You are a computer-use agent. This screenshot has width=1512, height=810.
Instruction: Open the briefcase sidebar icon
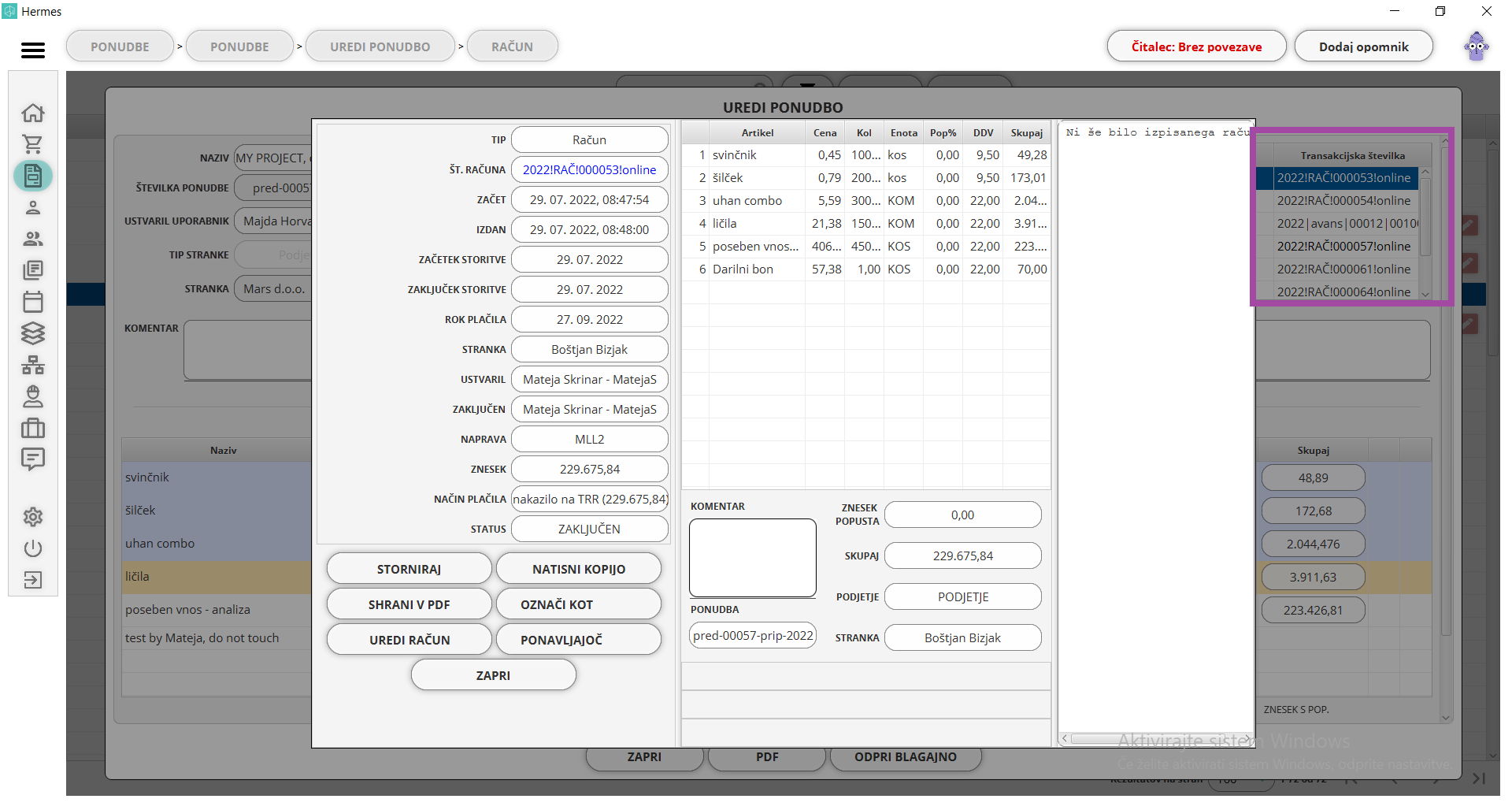33,428
